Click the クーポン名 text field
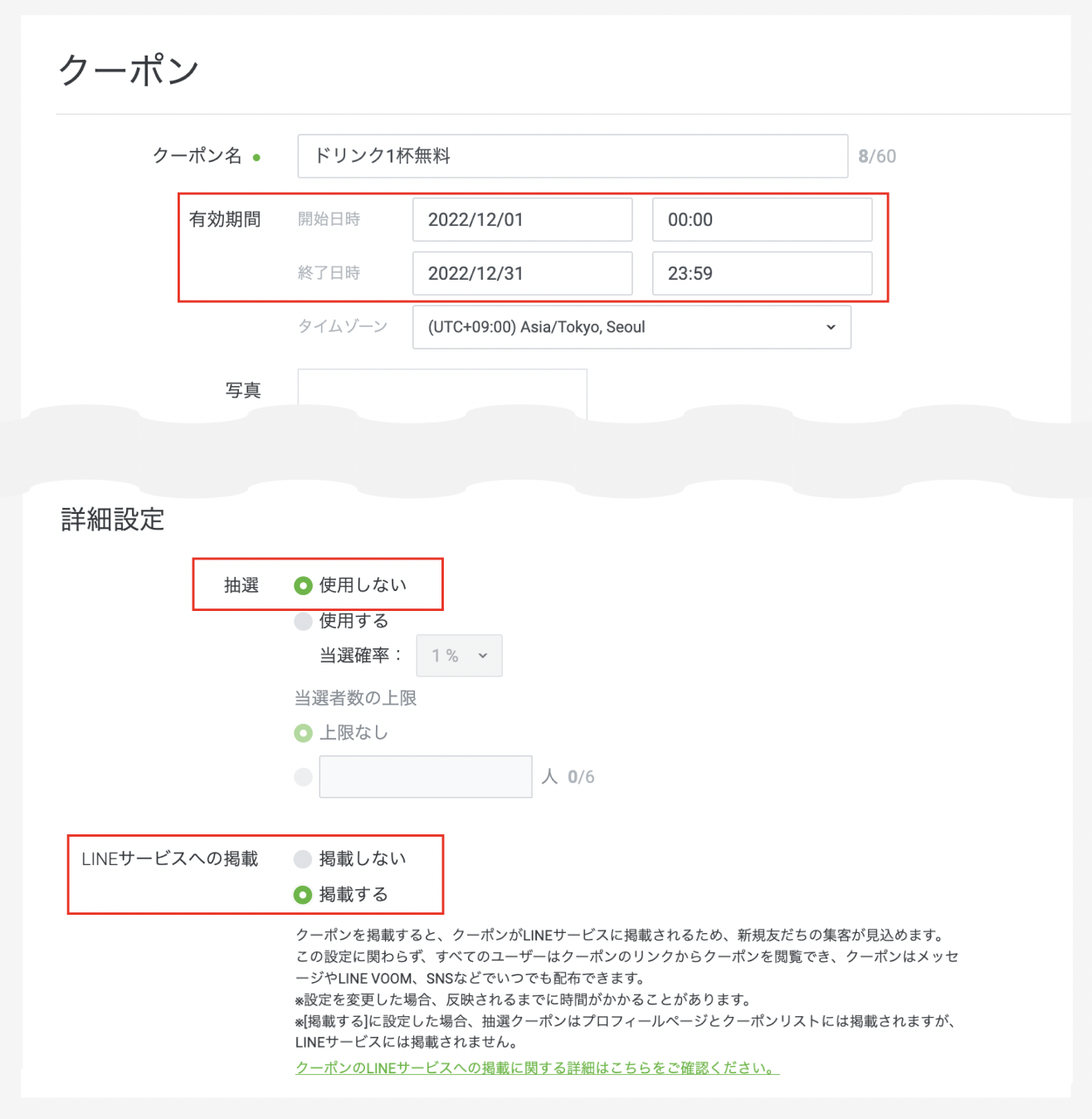Viewport: 1092px width, 1119px height. point(572,156)
